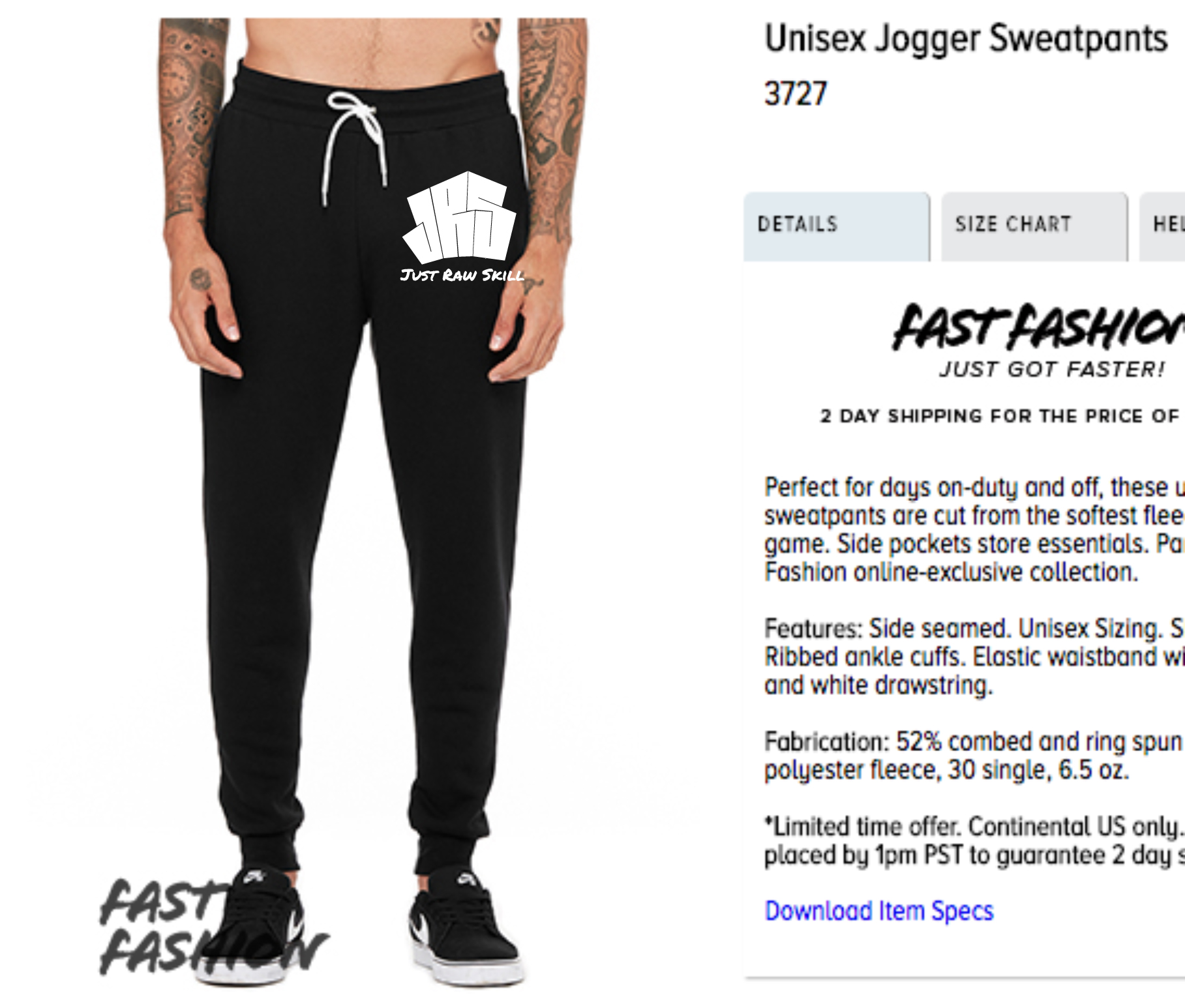Click the Limited time offer disclaimer
The width and height of the screenshot is (1185, 1008).
[974, 840]
